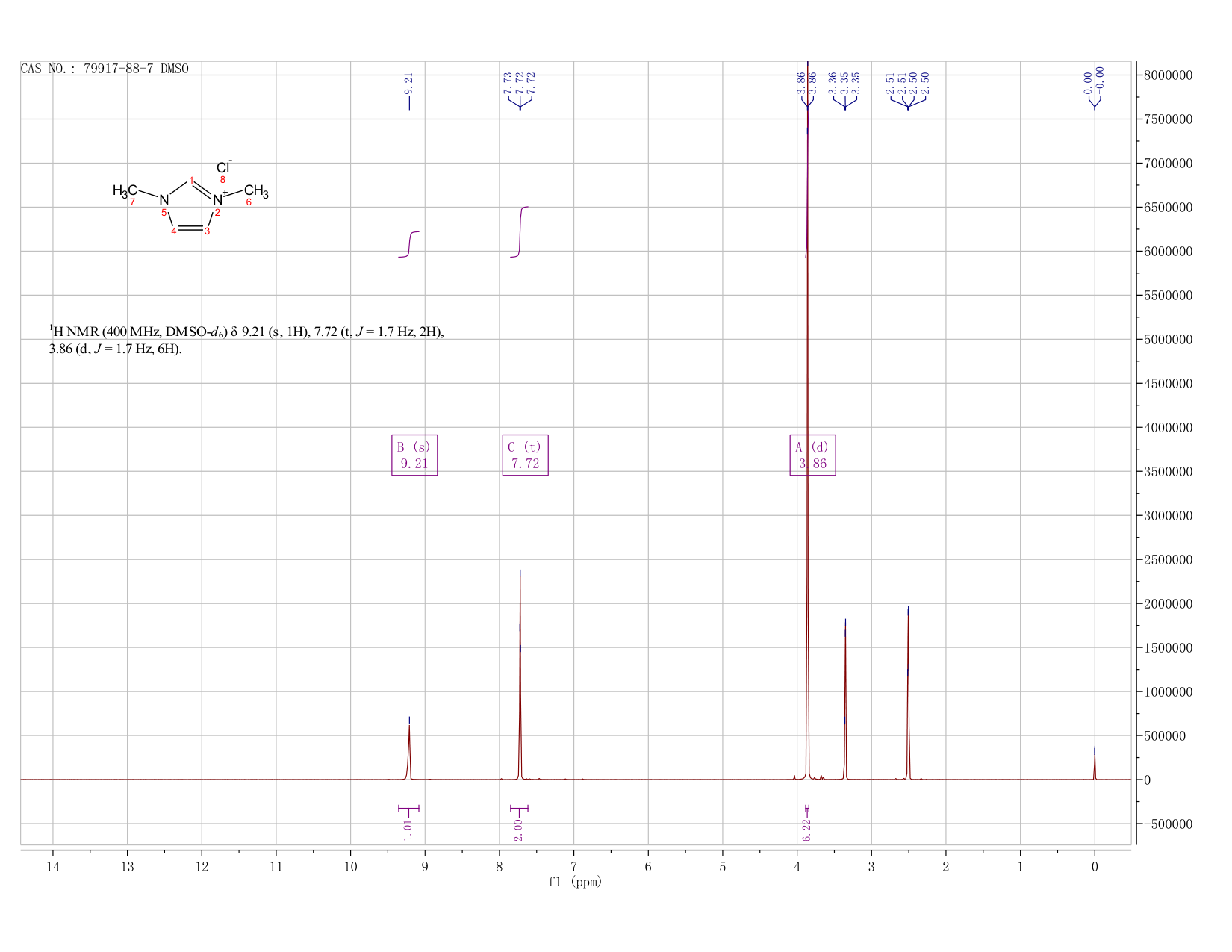Click the 2.50 DMSO solvent peak label
The image size is (1232, 952).
click(908, 83)
